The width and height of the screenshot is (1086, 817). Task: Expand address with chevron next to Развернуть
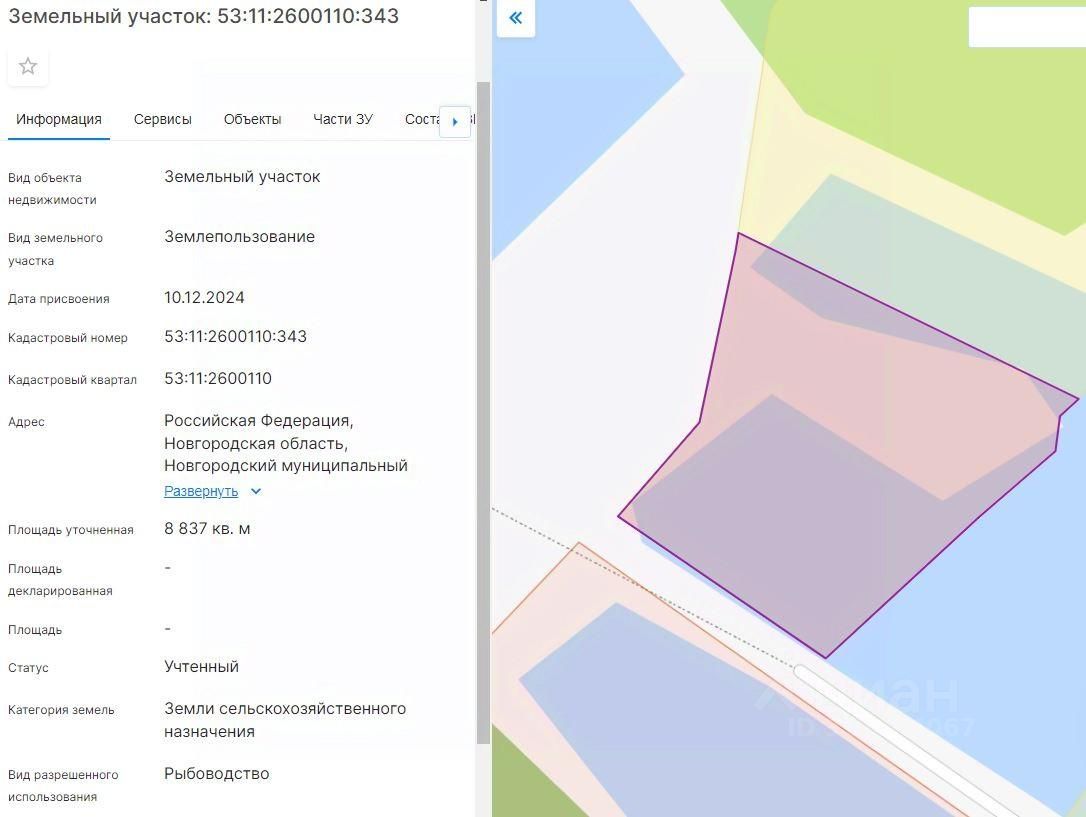click(256, 492)
